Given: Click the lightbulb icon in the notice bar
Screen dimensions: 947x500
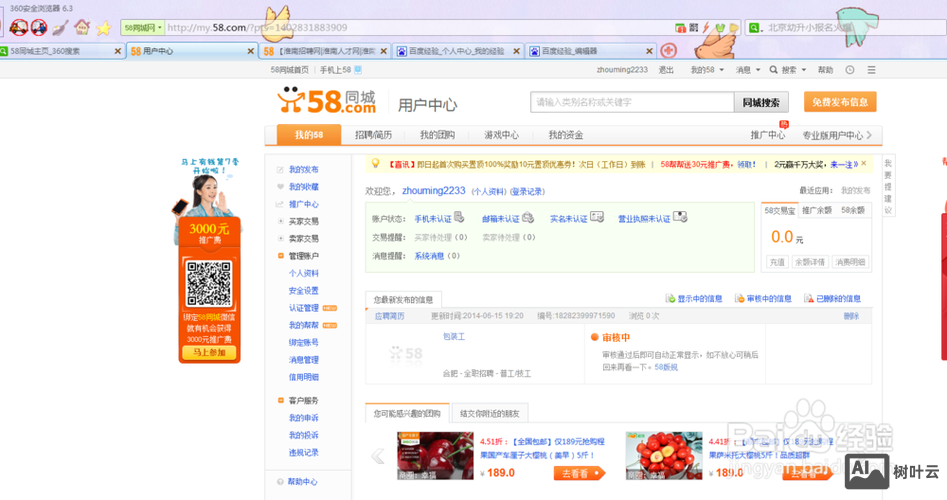Looking at the screenshot, I should click(x=375, y=163).
